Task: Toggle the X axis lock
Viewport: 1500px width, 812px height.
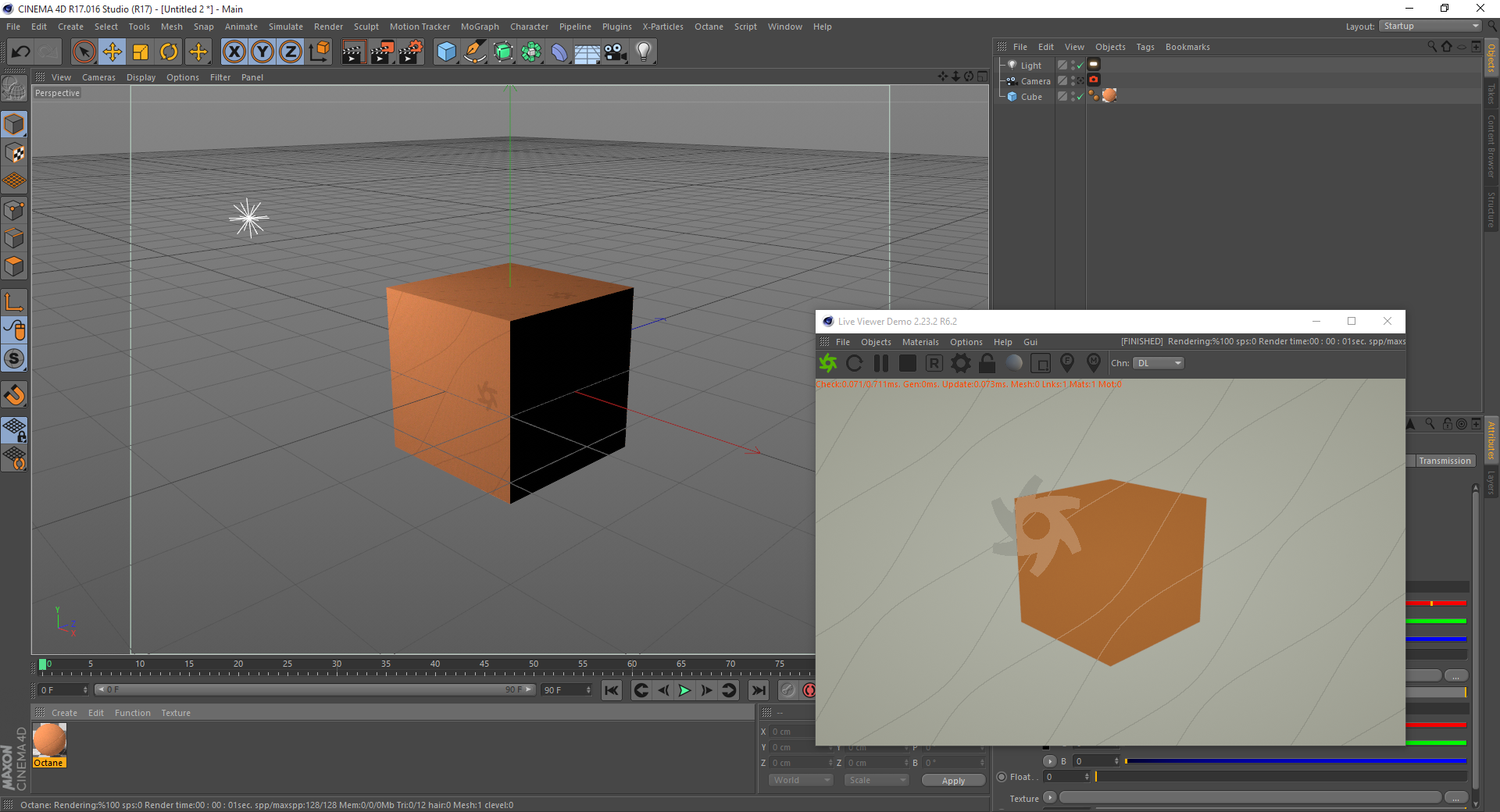Action: coord(234,52)
